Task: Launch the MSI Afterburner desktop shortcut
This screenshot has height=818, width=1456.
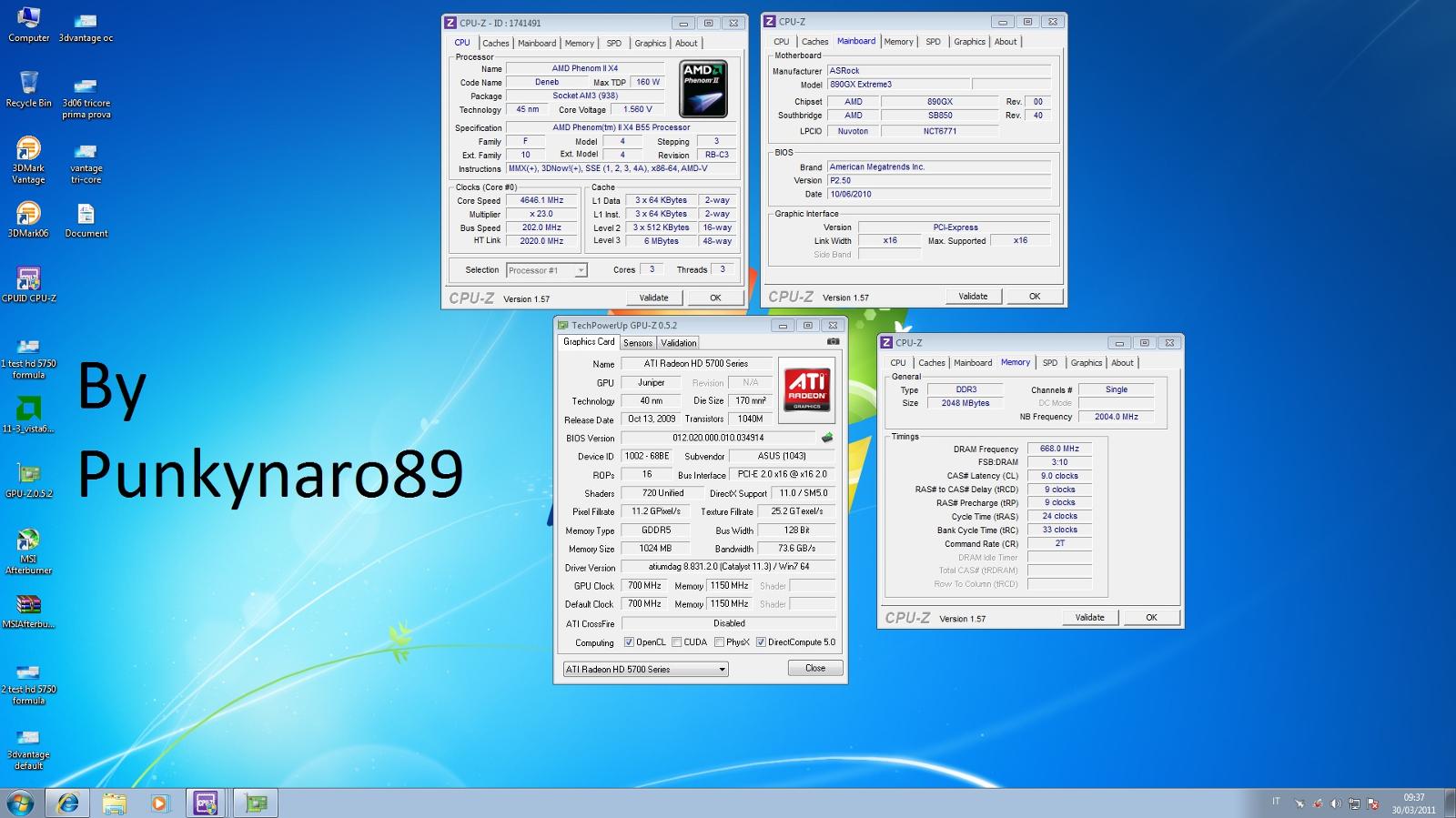Action: coord(28,551)
